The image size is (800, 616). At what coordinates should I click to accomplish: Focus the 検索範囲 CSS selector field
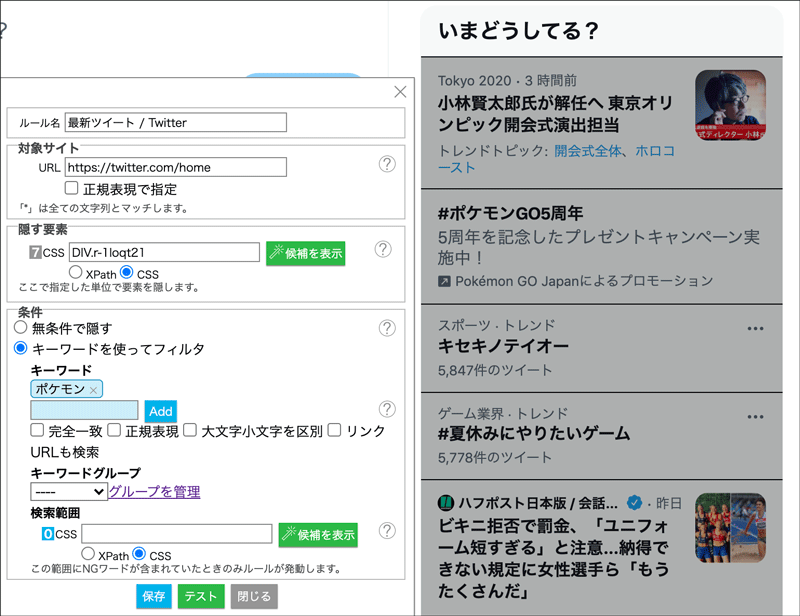coord(177,534)
